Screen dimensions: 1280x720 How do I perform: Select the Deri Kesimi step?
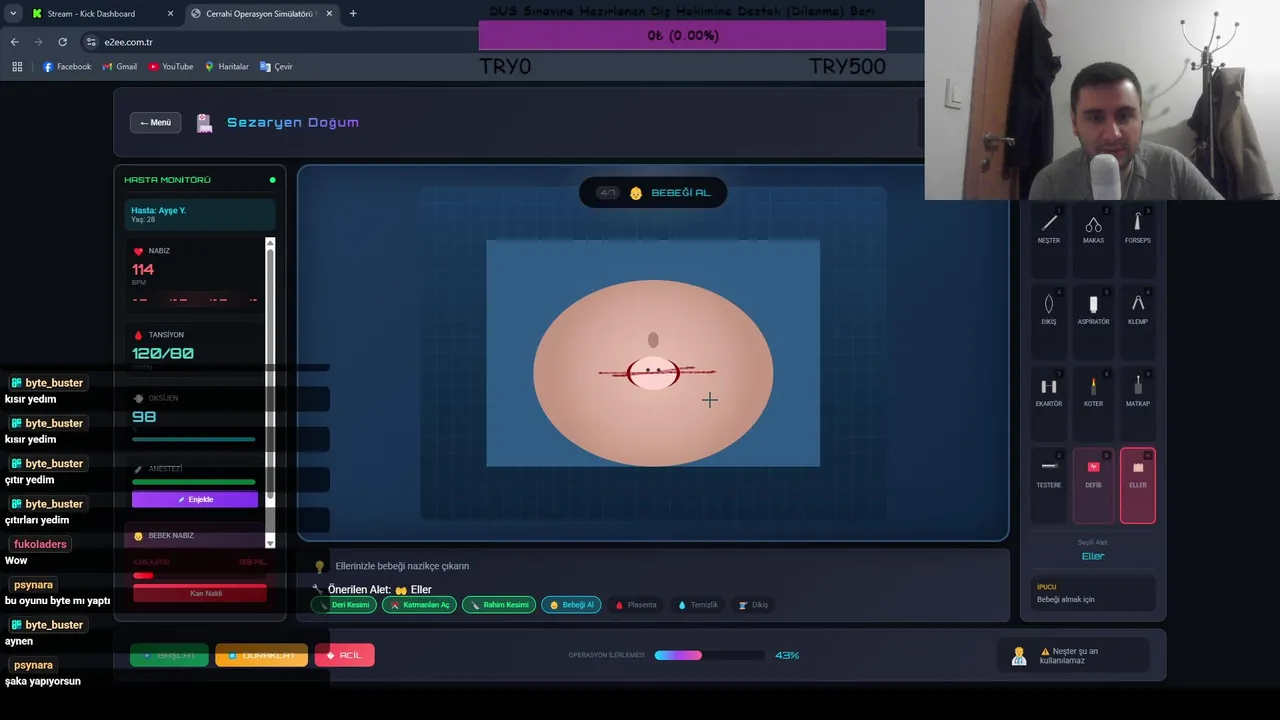344,605
